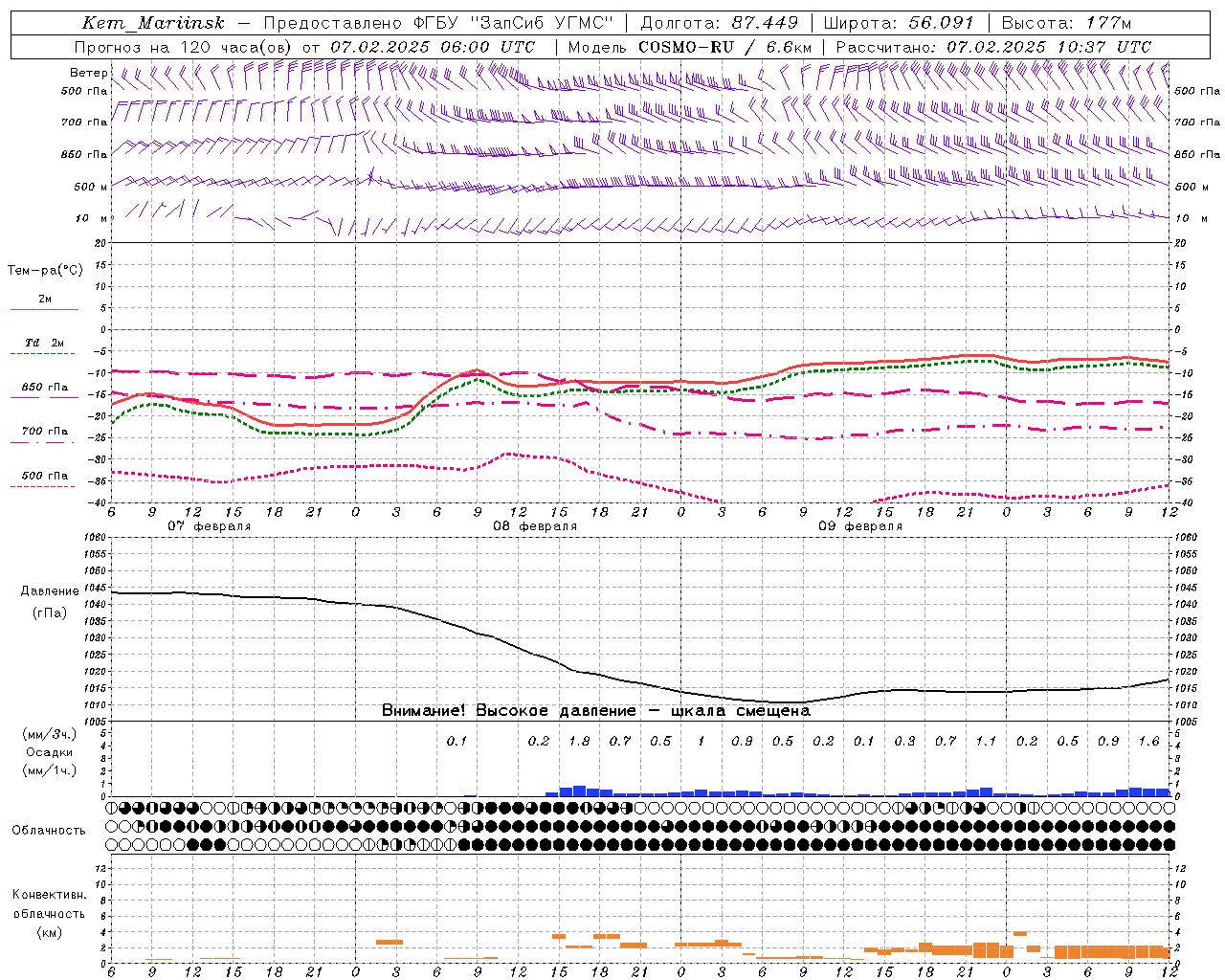Click the latitude value Широта: 56.091
This screenshot has height=980, width=1225.
pyautogui.click(x=899, y=23)
